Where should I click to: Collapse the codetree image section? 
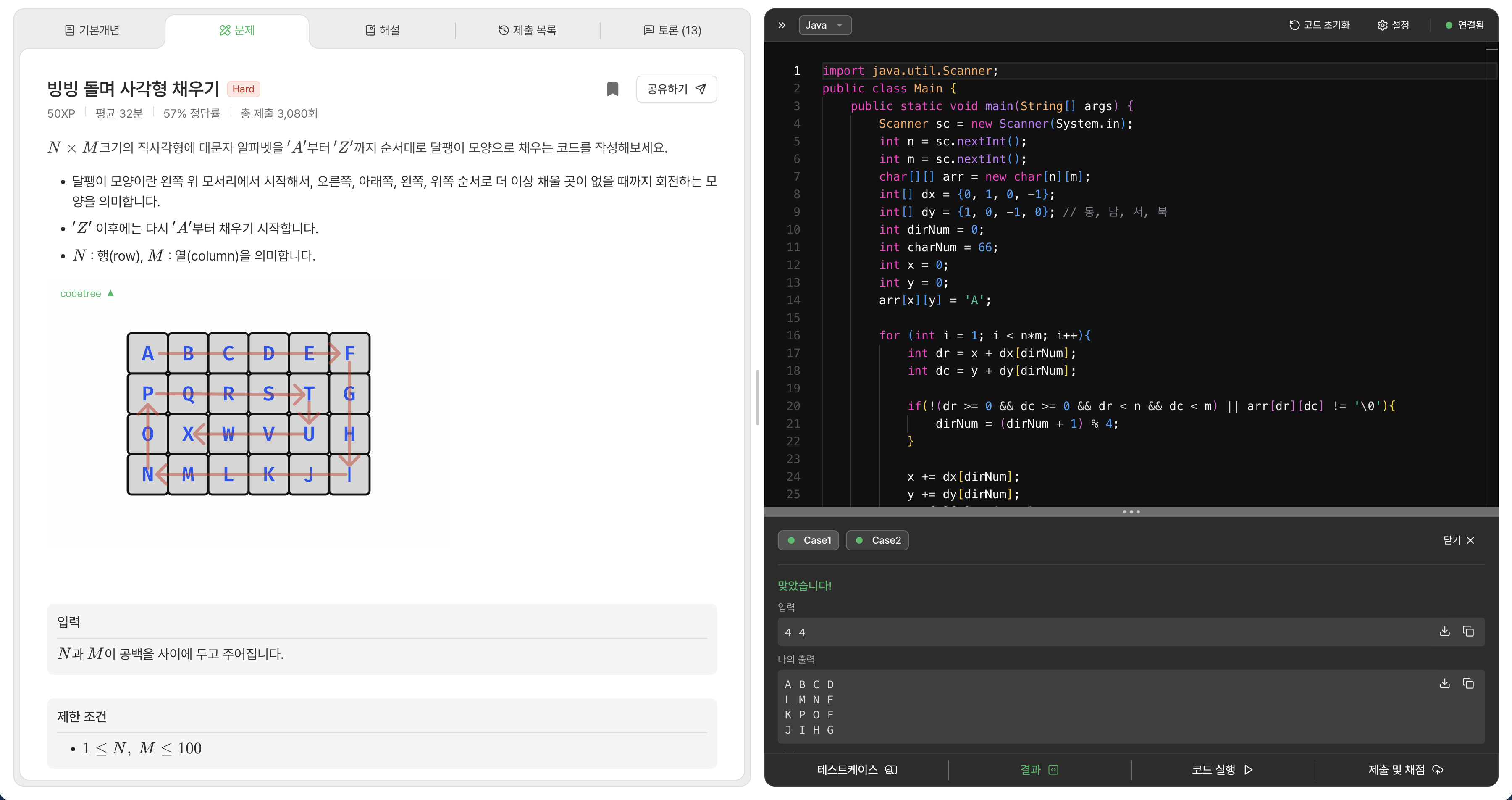(87, 294)
